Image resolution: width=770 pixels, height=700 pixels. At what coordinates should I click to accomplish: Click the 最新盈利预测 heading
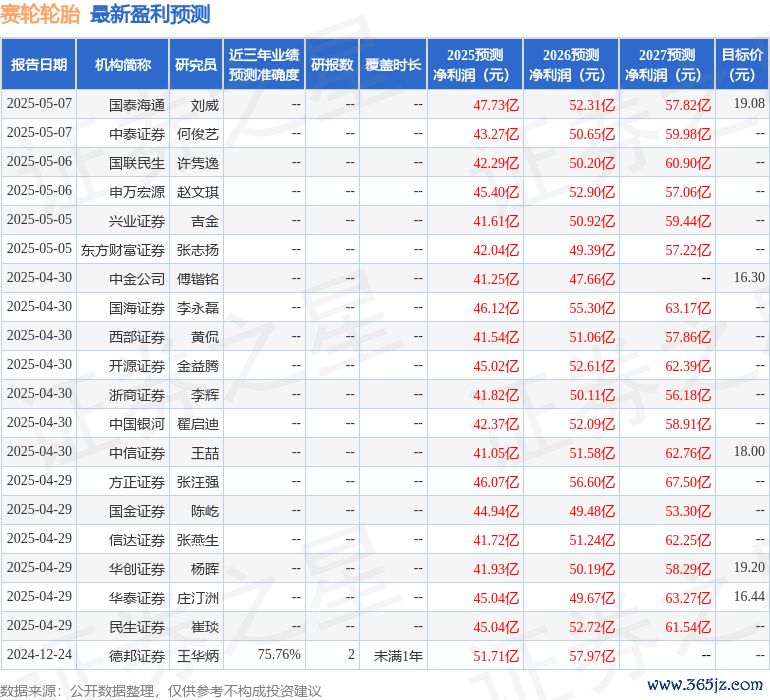(x=150, y=15)
